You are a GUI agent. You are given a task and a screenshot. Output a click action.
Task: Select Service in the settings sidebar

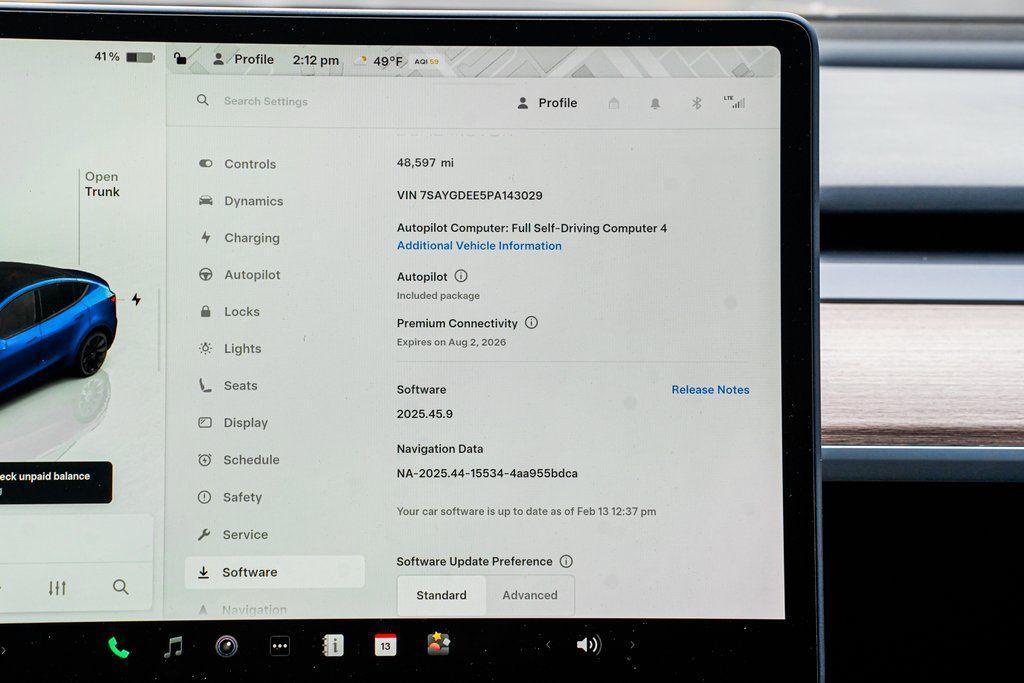pos(248,534)
